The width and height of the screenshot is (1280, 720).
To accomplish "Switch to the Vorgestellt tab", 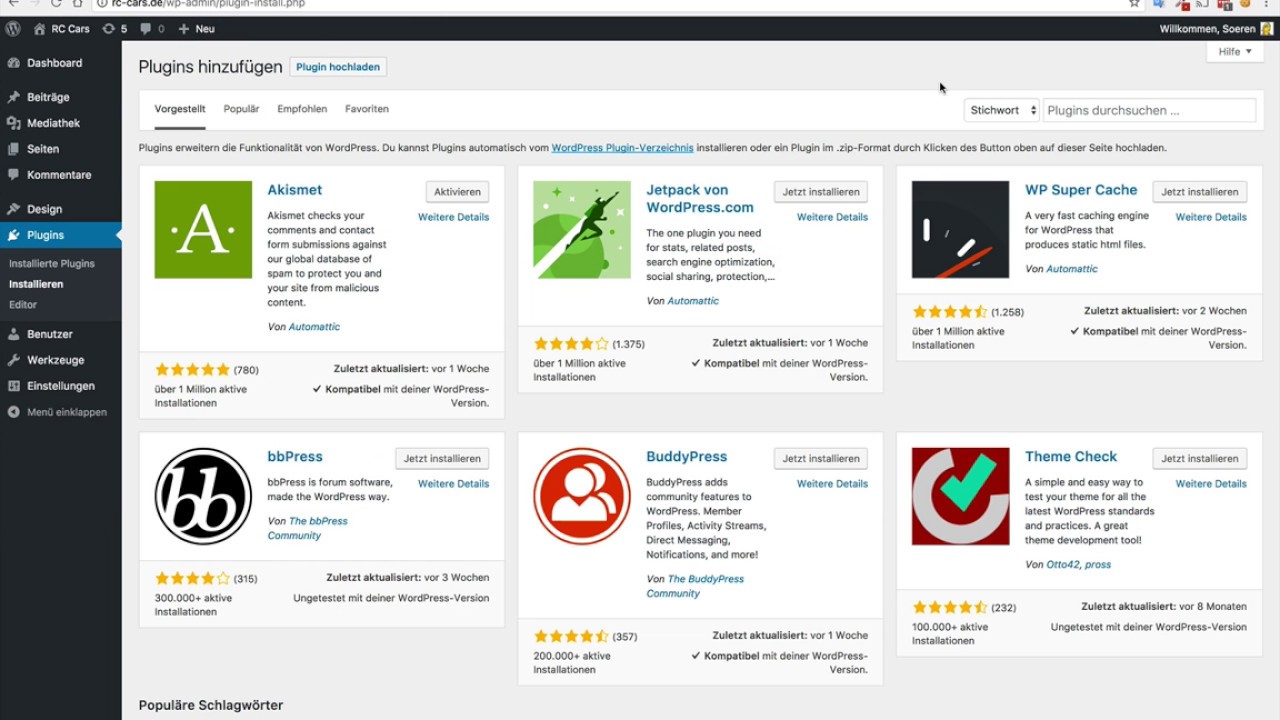I will point(180,109).
